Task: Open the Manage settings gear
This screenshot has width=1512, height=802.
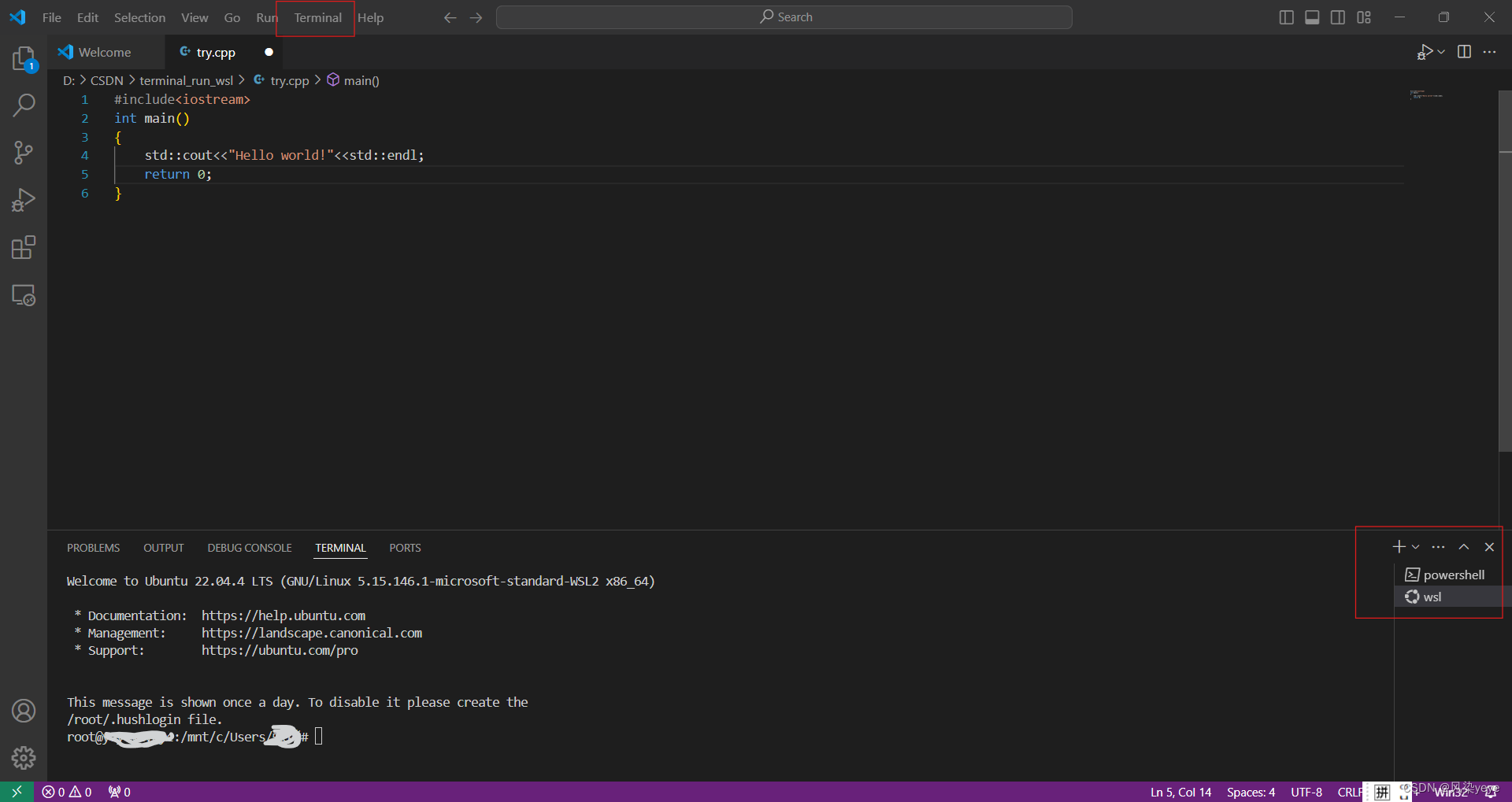Action: [23, 758]
